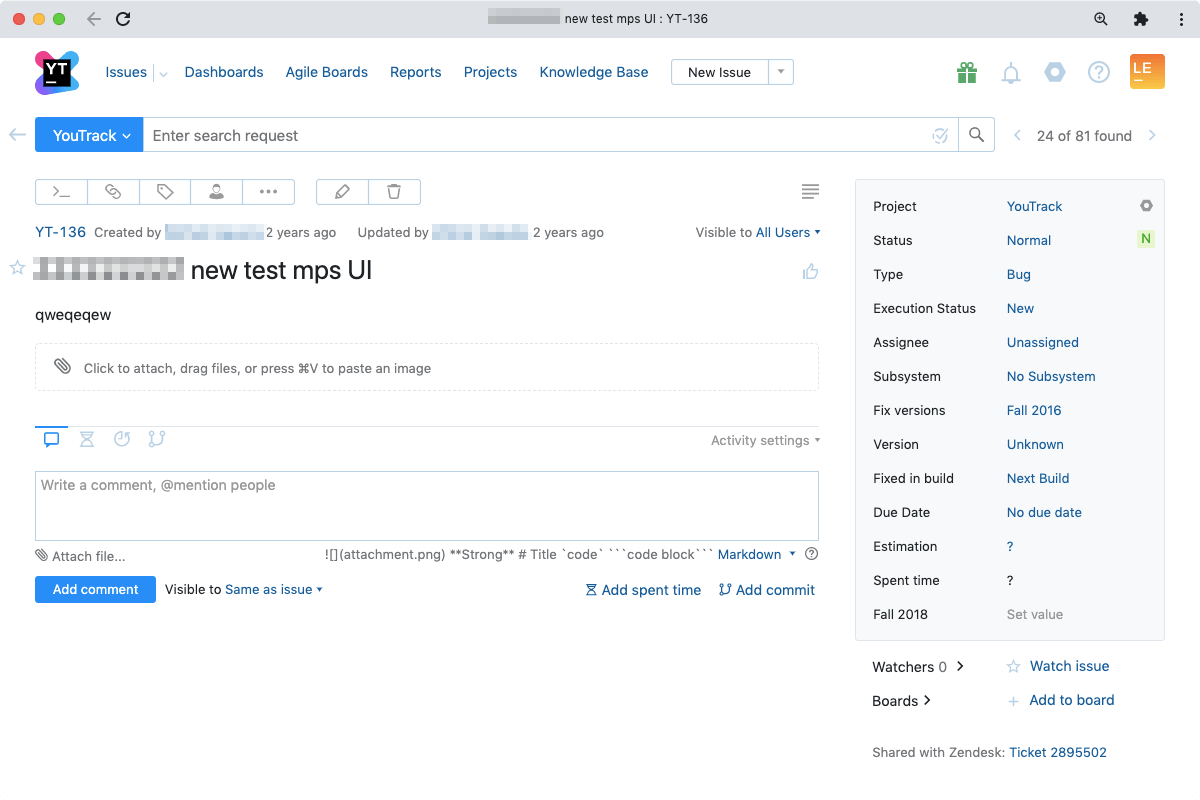Open notifications bell icon
The width and height of the screenshot is (1200, 800).
tap(1011, 73)
